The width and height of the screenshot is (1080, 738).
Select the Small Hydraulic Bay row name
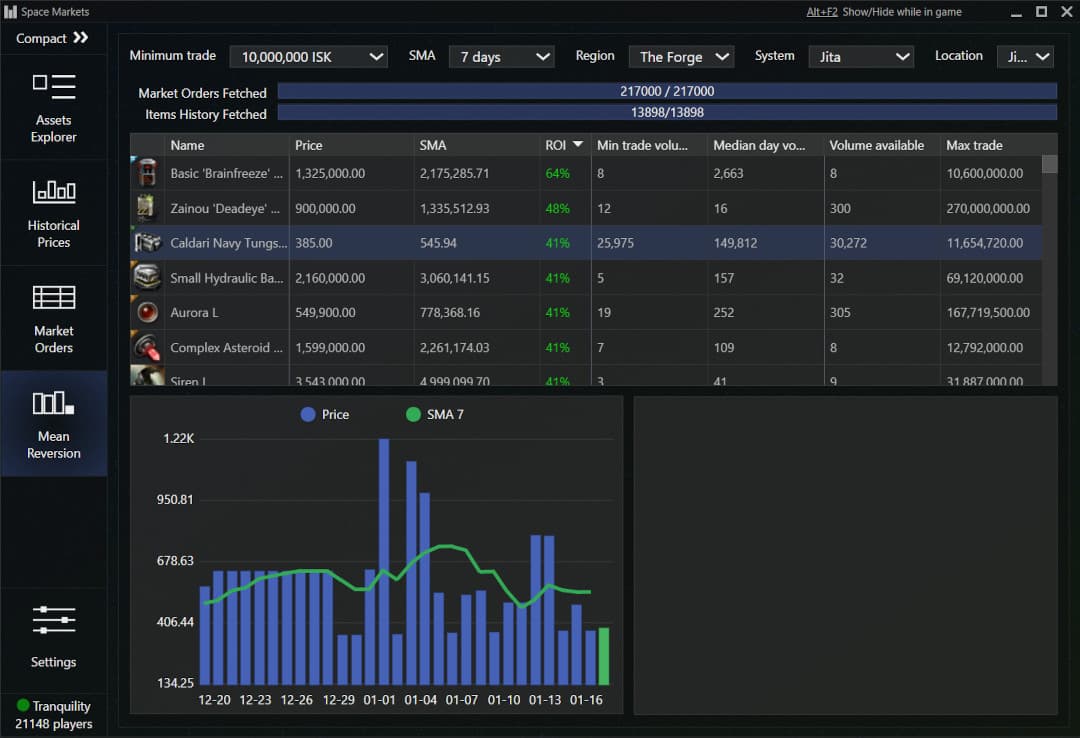(227, 278)
